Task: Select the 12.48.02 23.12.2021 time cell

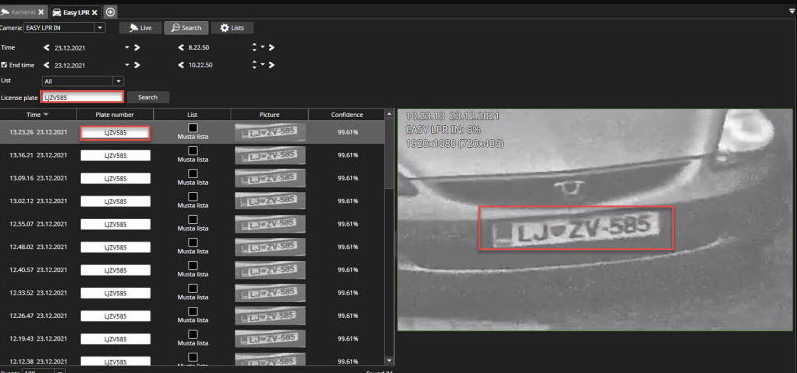Action: coord(38,247)
